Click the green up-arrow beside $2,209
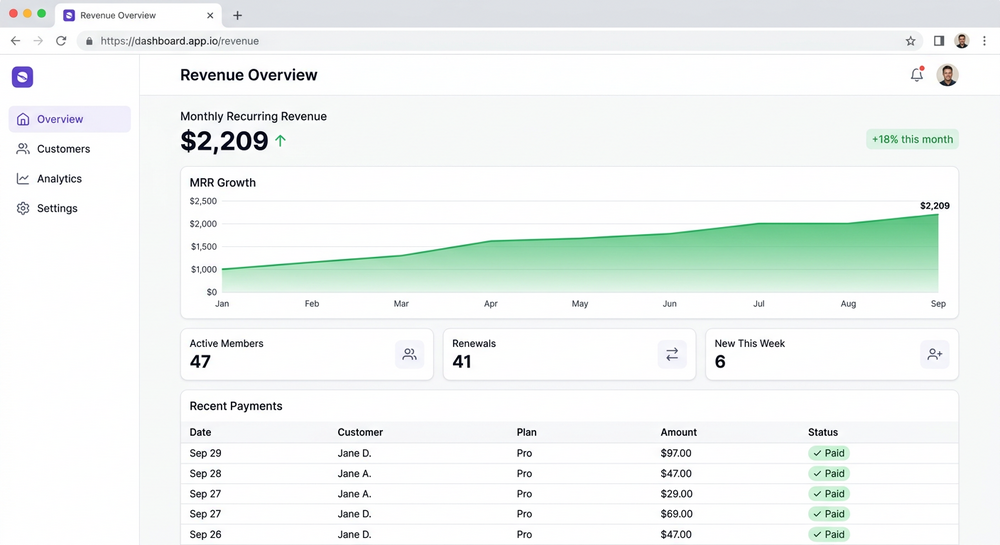Screen dimensions: 1000x545 (x=281, y=141)
